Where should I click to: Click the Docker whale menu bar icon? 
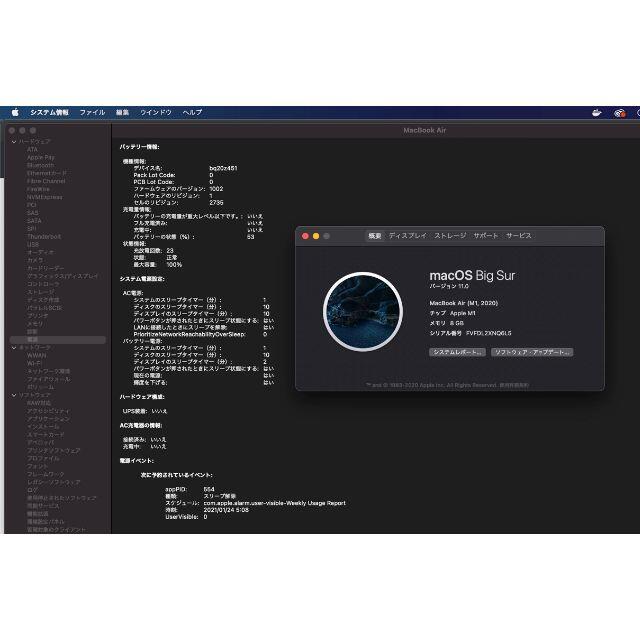tap(597, 113)
